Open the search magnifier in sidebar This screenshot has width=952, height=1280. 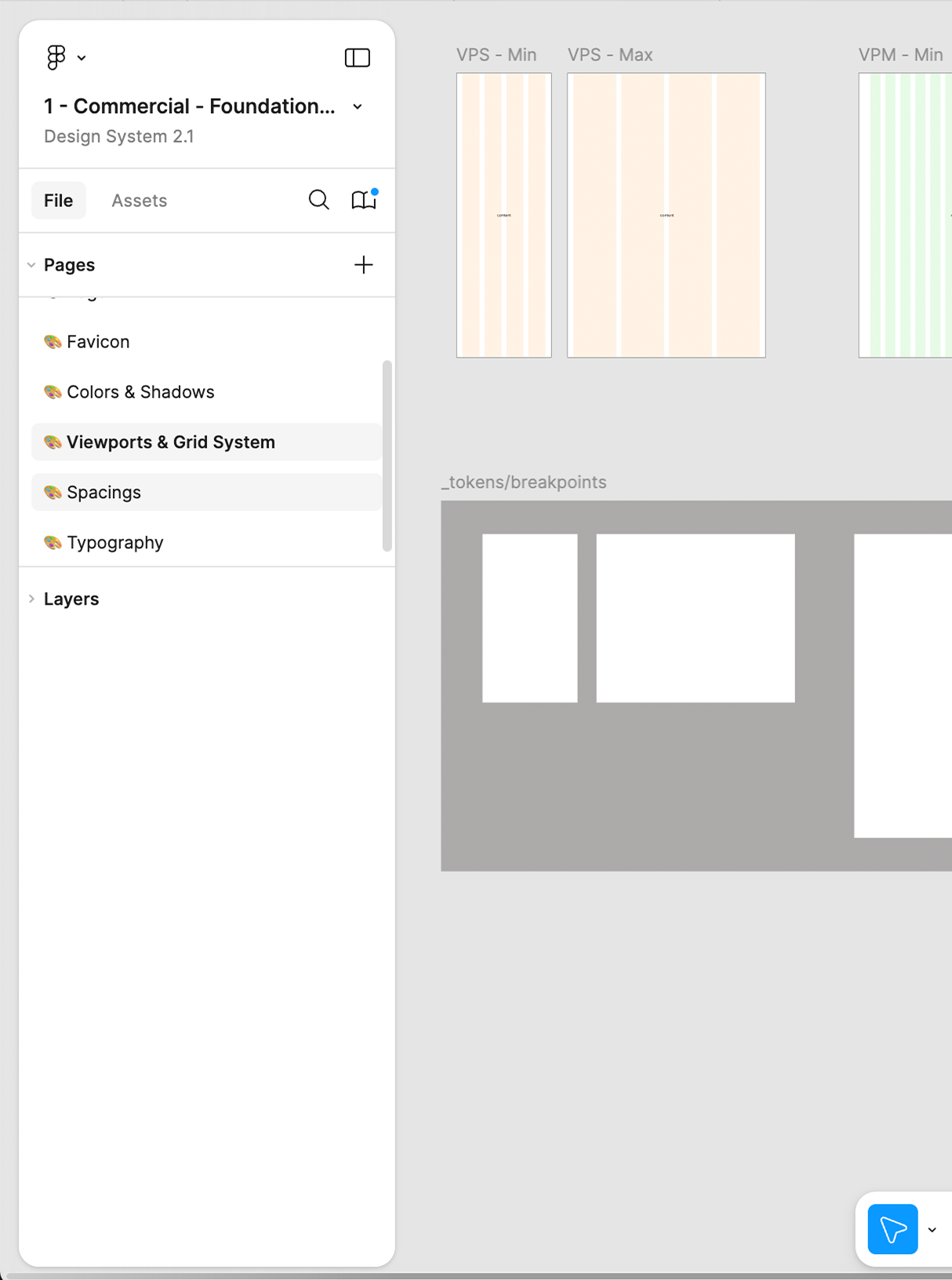click(x=319, y=200)
